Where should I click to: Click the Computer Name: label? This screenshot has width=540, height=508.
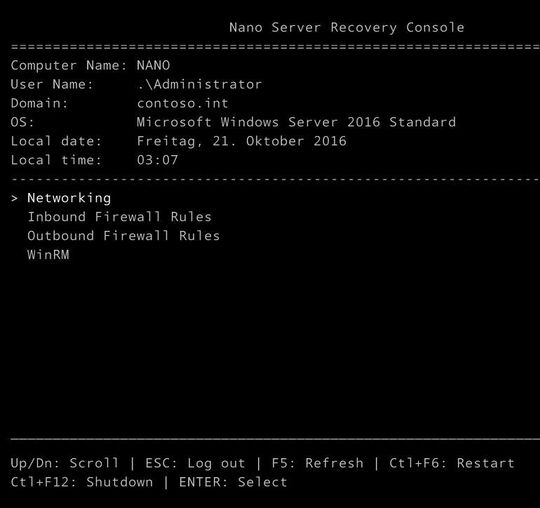(69, 65)
